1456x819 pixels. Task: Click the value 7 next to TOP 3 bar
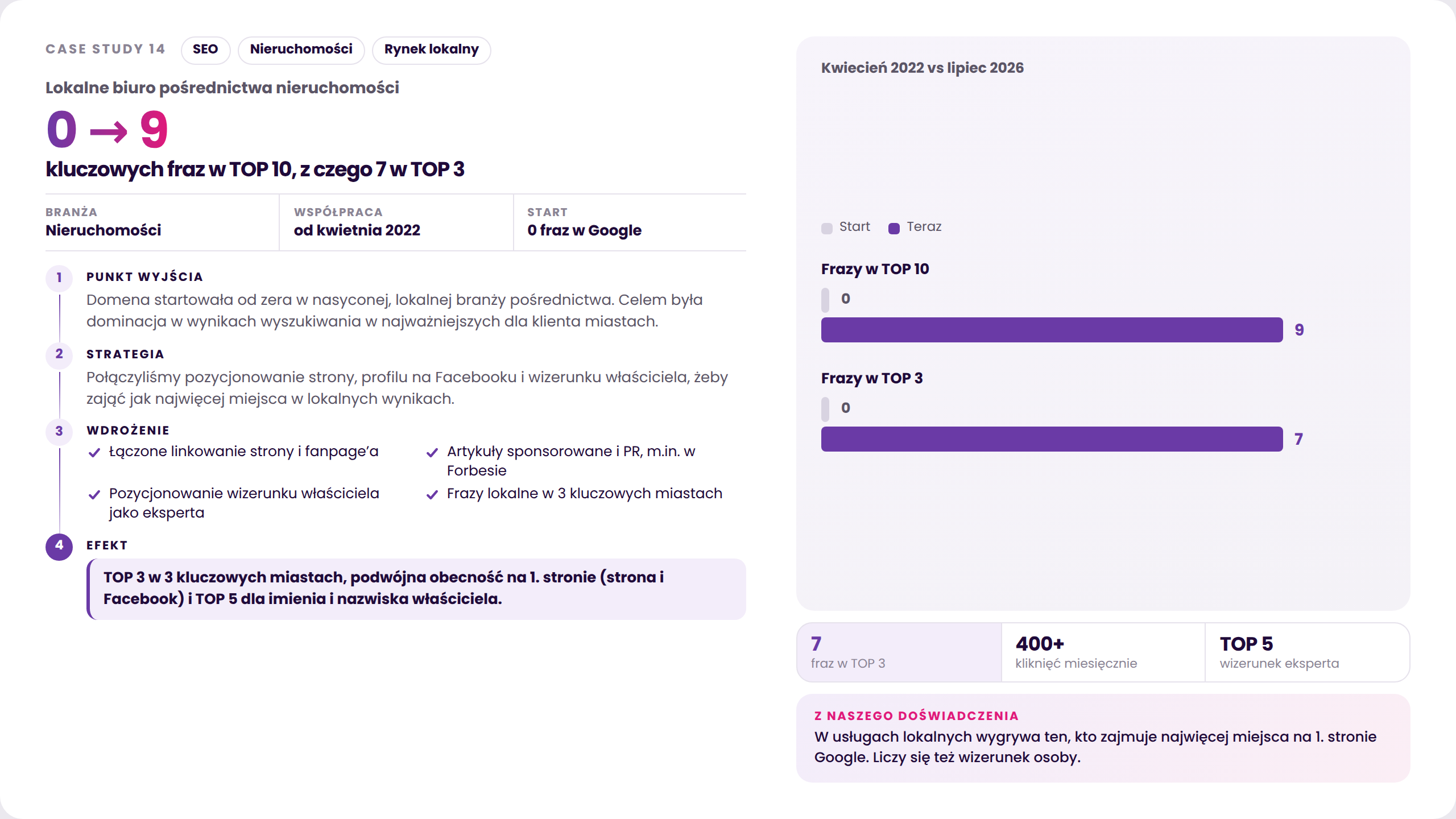click(x=1298, y=439)
